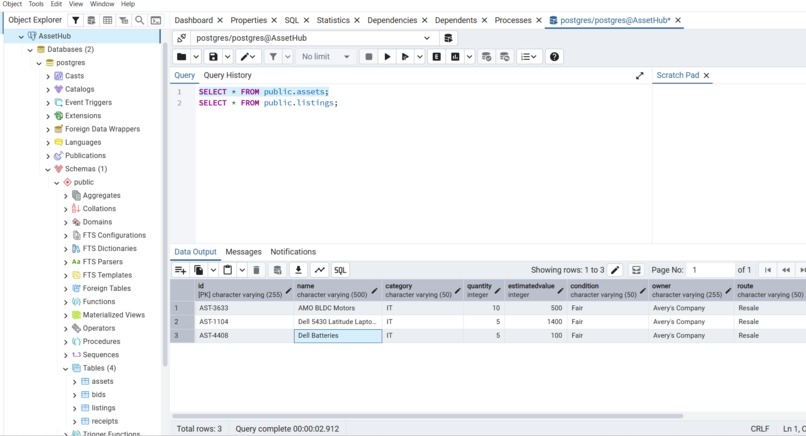The height and width of the screenshot is (436, 806).
Task: Open the Notifications tab
Action: click(x=293, y=252)
